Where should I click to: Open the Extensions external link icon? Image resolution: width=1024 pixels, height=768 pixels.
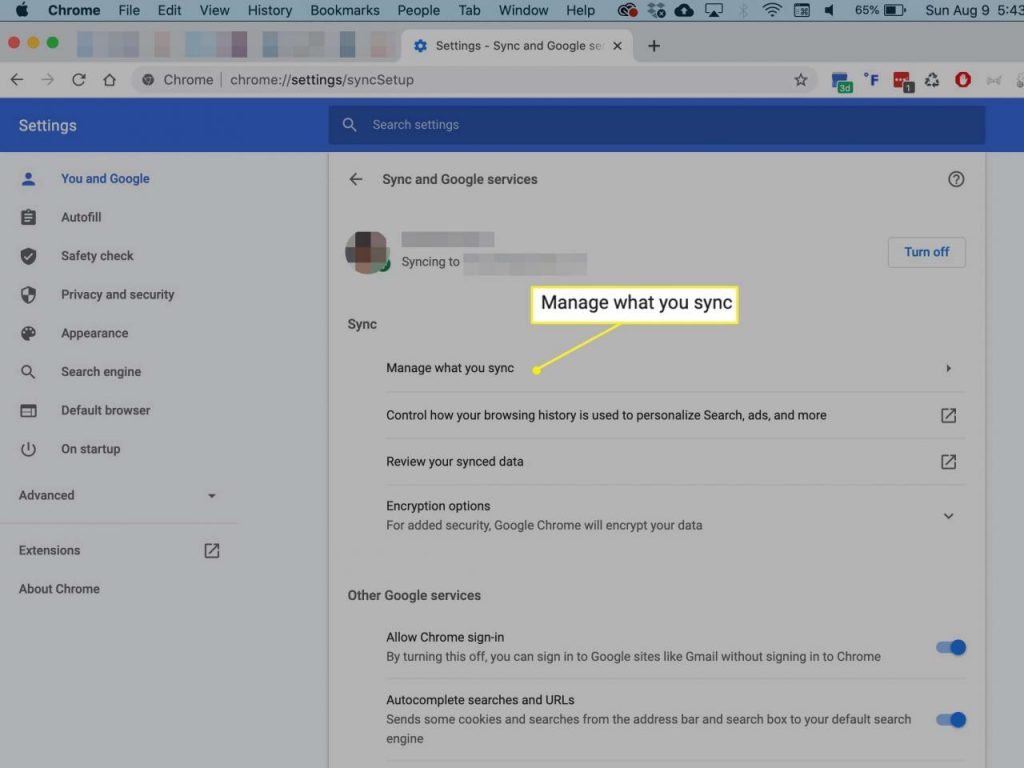click(211, 551)
